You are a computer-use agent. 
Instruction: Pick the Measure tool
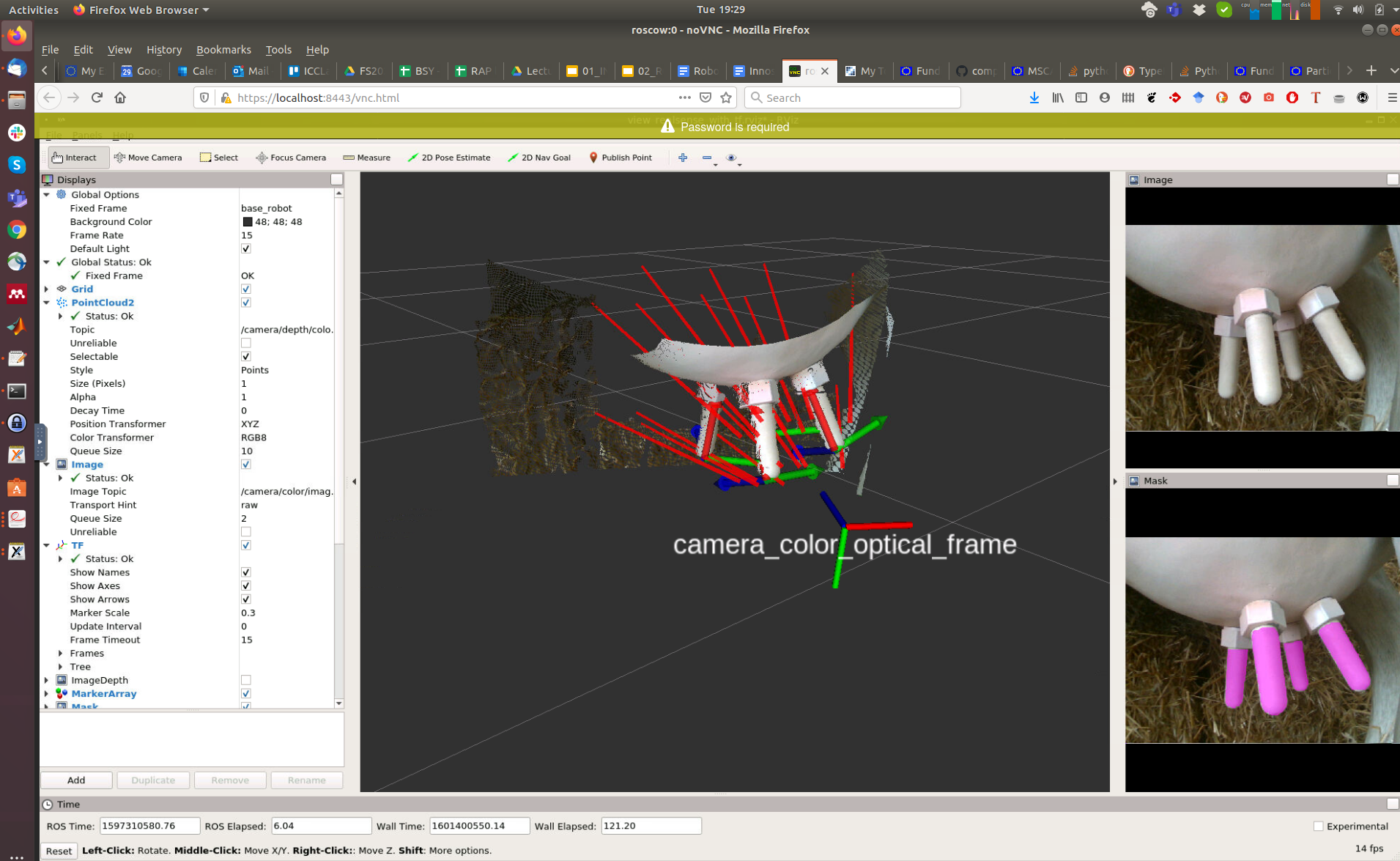coord(366,158)
